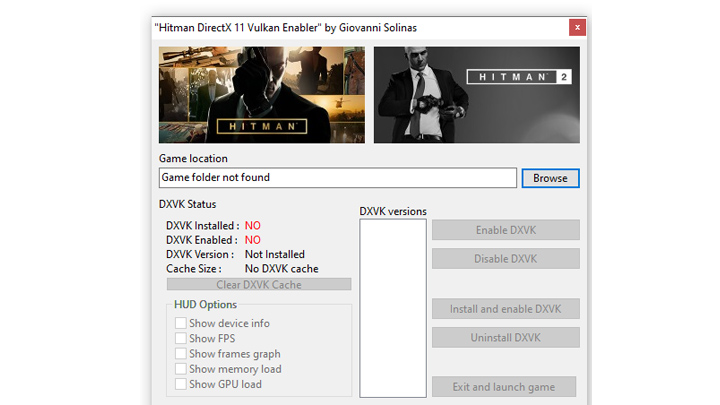Toggle the Show device info checkbox
The image size is (720, 405).
tap(180, 323)
